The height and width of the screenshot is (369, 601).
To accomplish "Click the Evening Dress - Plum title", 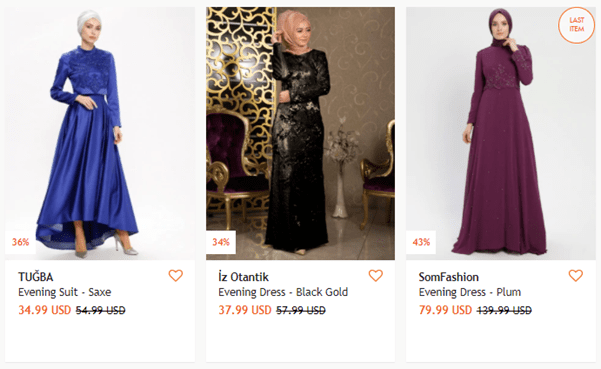I will tap(470, 292).
